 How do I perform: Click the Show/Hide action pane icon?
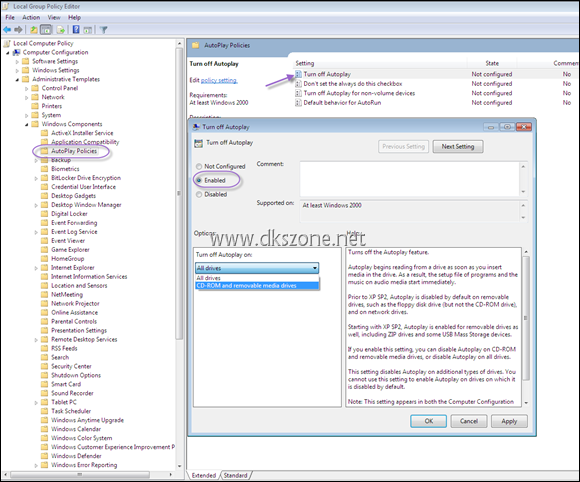(x=88, y=30)
